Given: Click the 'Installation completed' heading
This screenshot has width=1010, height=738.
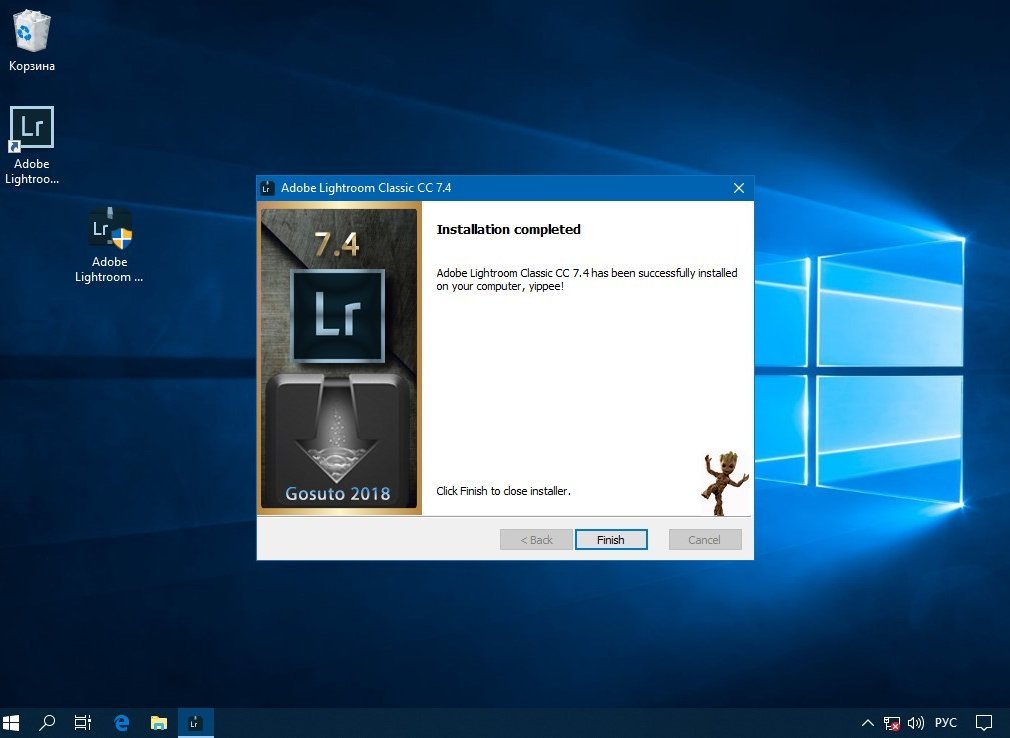Looking at the screenshot, I should tap(508, 229).
